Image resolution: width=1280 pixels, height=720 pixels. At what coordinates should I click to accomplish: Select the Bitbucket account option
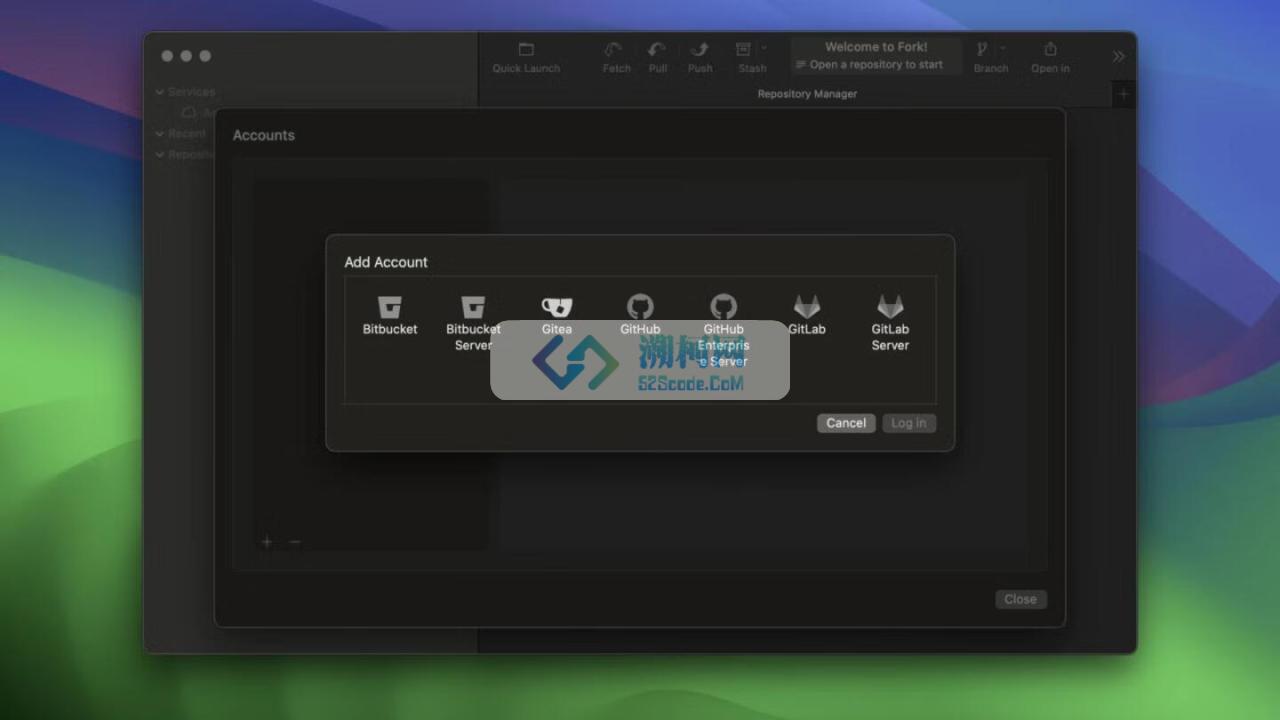click(x=390, y=315)
